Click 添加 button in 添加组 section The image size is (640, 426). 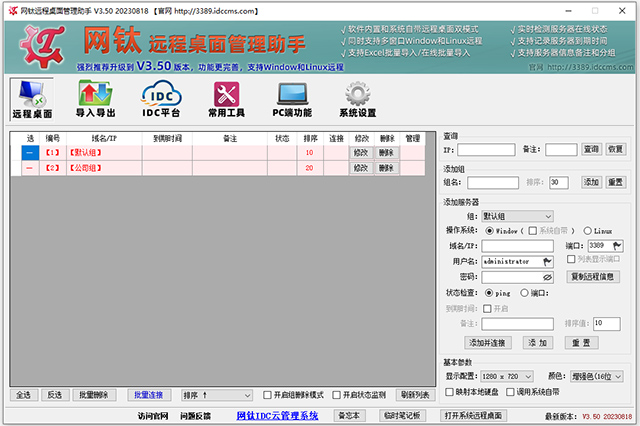click(591, 182)
